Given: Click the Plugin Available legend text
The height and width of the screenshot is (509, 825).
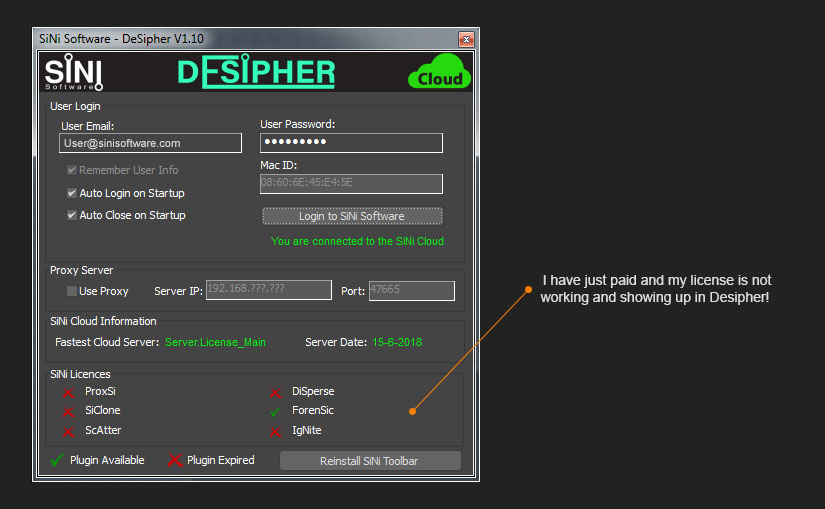Looking at the screenshot, I should coord(107,460).
